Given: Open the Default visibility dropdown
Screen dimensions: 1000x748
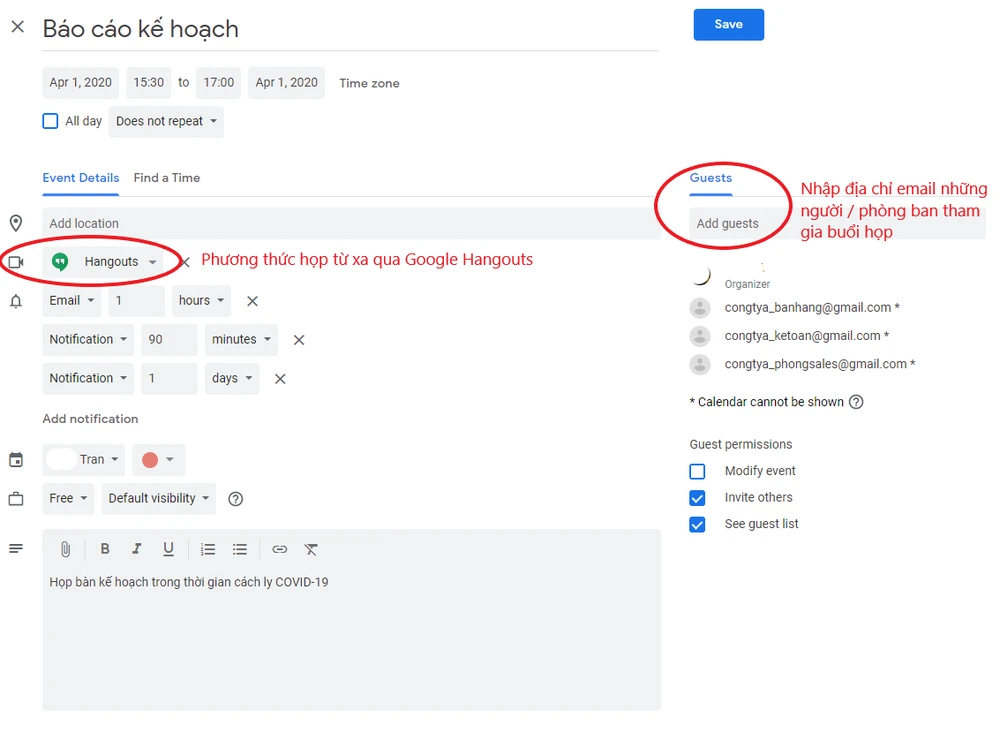Looking at the screenshot, I should 158,498.
